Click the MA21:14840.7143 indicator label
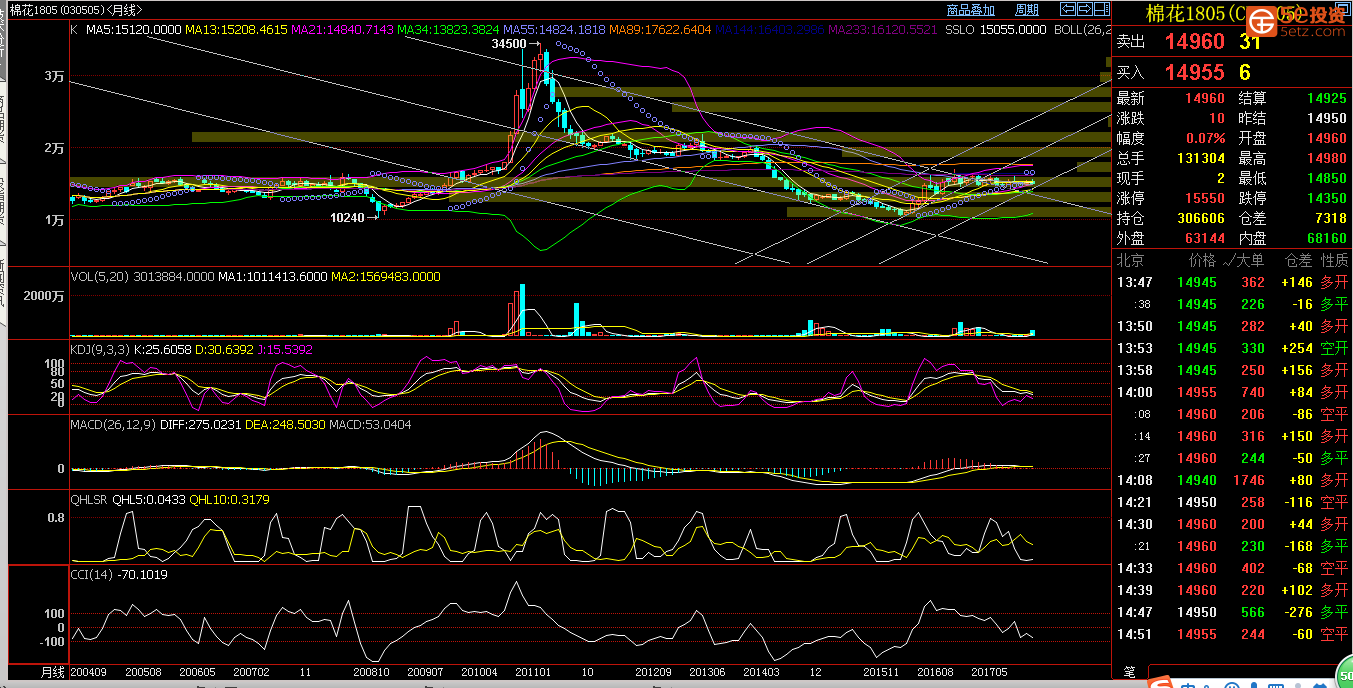Screen dimensions: 1353x688 coord(344,30)
